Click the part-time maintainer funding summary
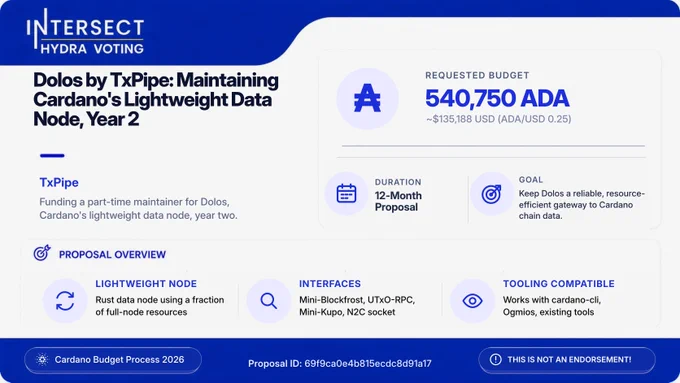The width and height of the screenshot is (680, 383). click(x=138, y=209)
